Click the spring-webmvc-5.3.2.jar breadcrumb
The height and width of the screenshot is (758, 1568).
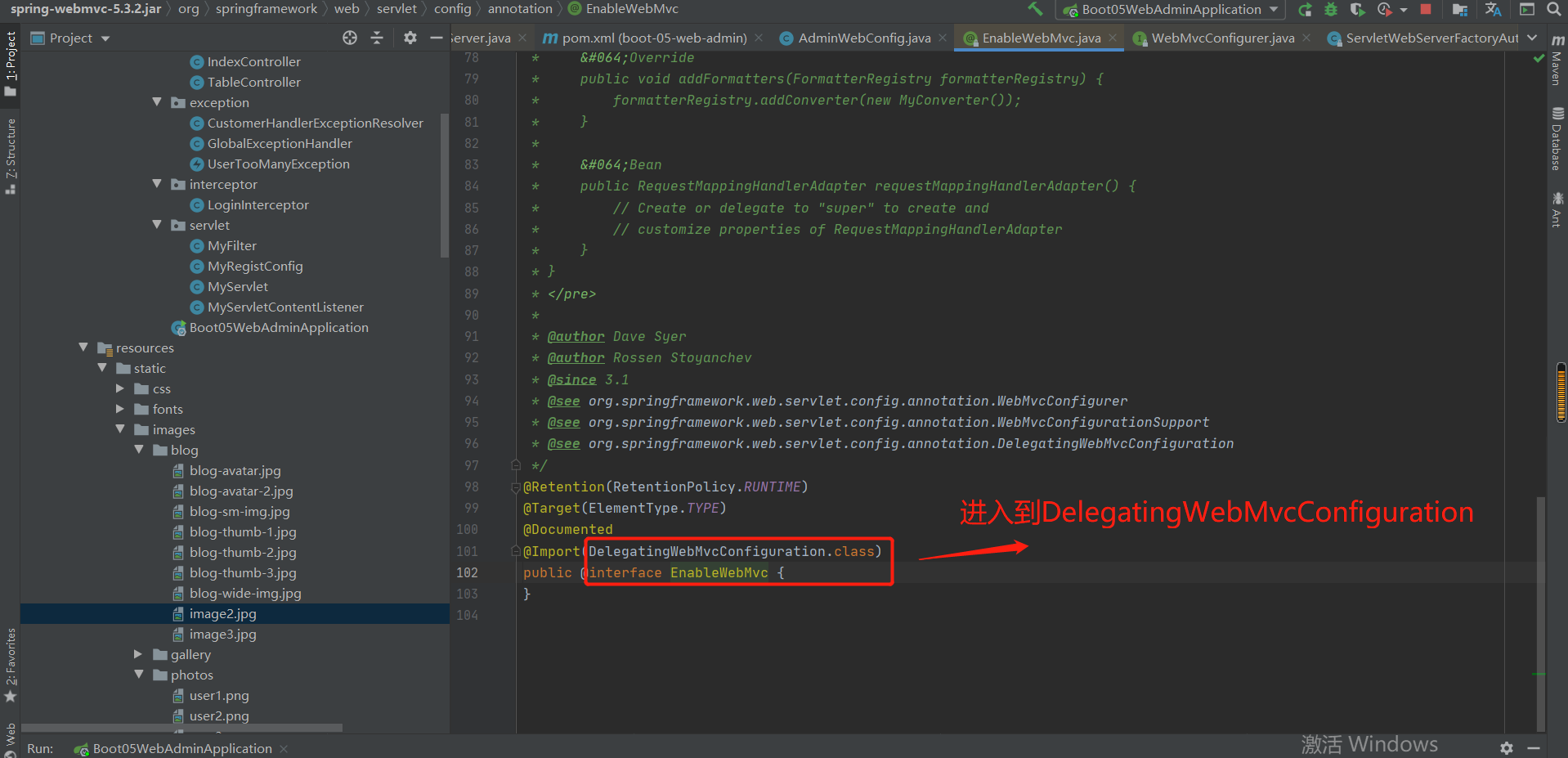tap(86, 9)
